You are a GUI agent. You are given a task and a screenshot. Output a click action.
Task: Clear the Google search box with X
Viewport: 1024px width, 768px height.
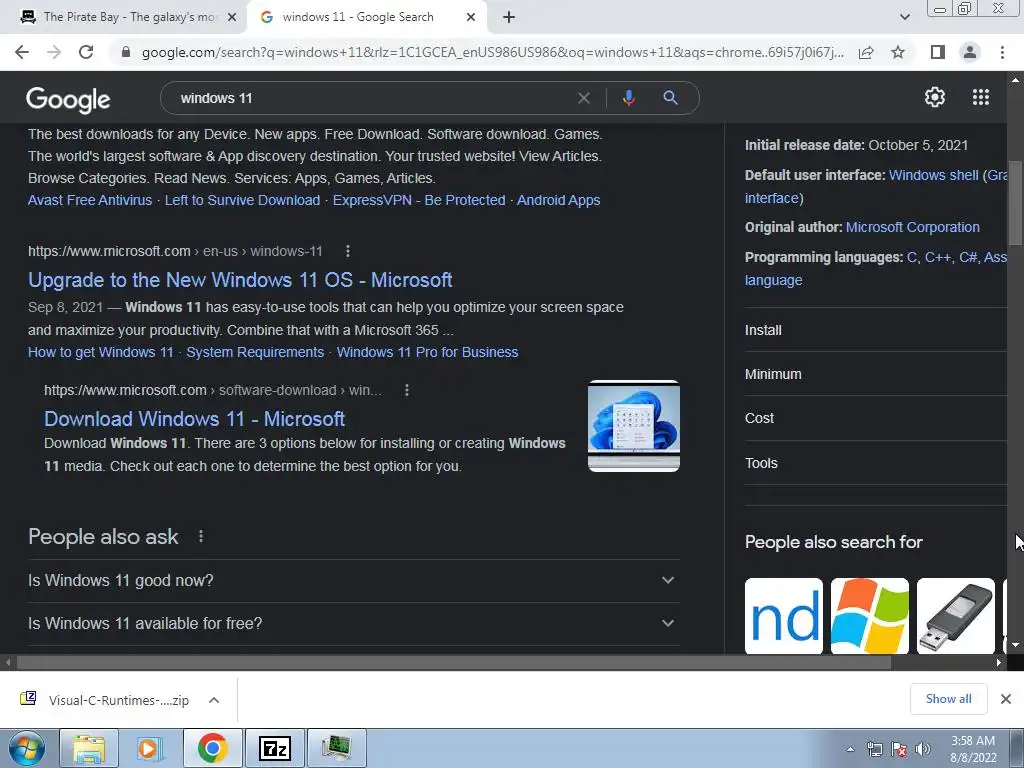point(584,98)
